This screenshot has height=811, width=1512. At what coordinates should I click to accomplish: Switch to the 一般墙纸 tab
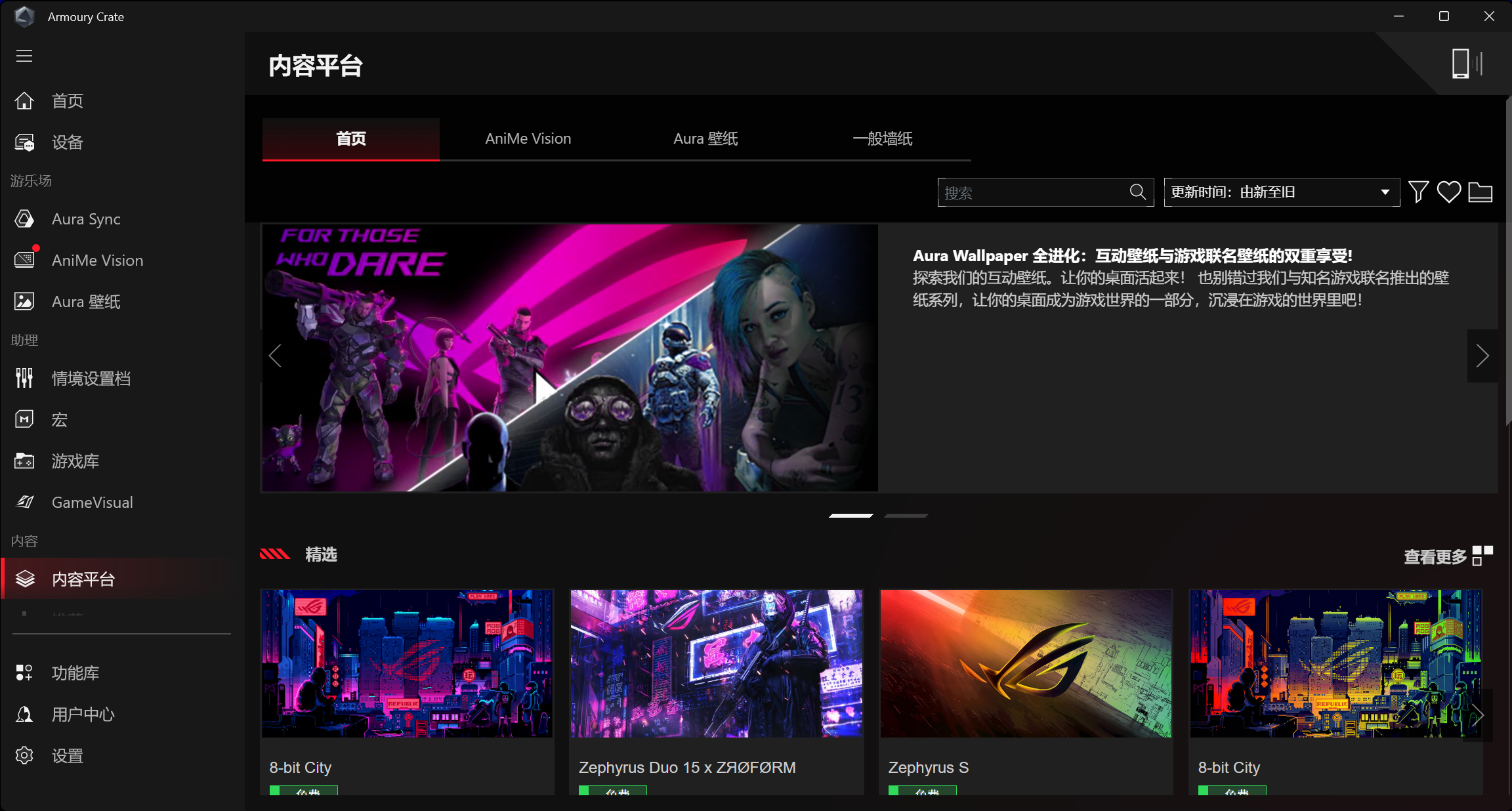click(883, 139)
